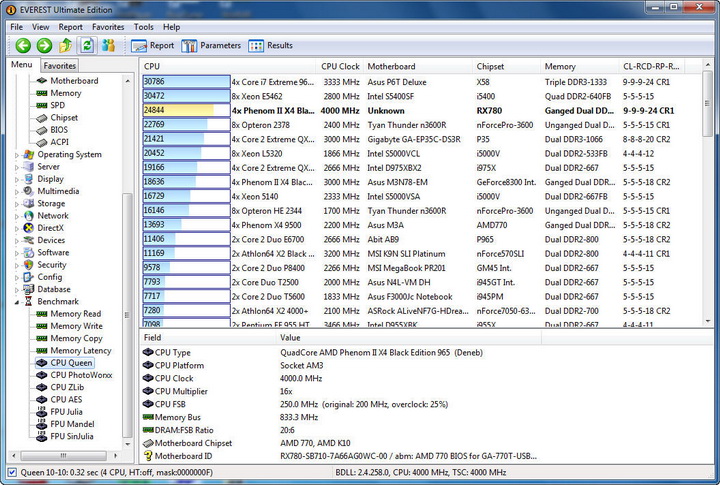The image size is (720, 485).
Task: Click the Security shield icon
Action: pos(28,265)
